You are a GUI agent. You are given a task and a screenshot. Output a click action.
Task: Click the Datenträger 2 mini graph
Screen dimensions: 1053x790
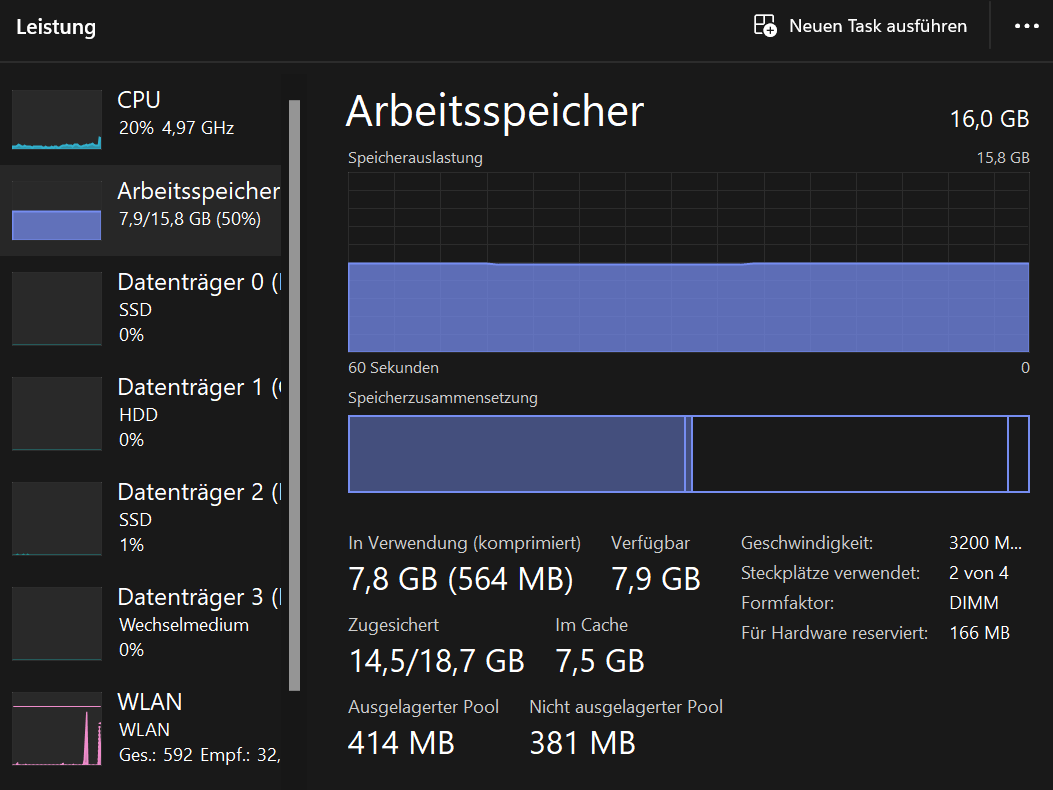[56, 519]
